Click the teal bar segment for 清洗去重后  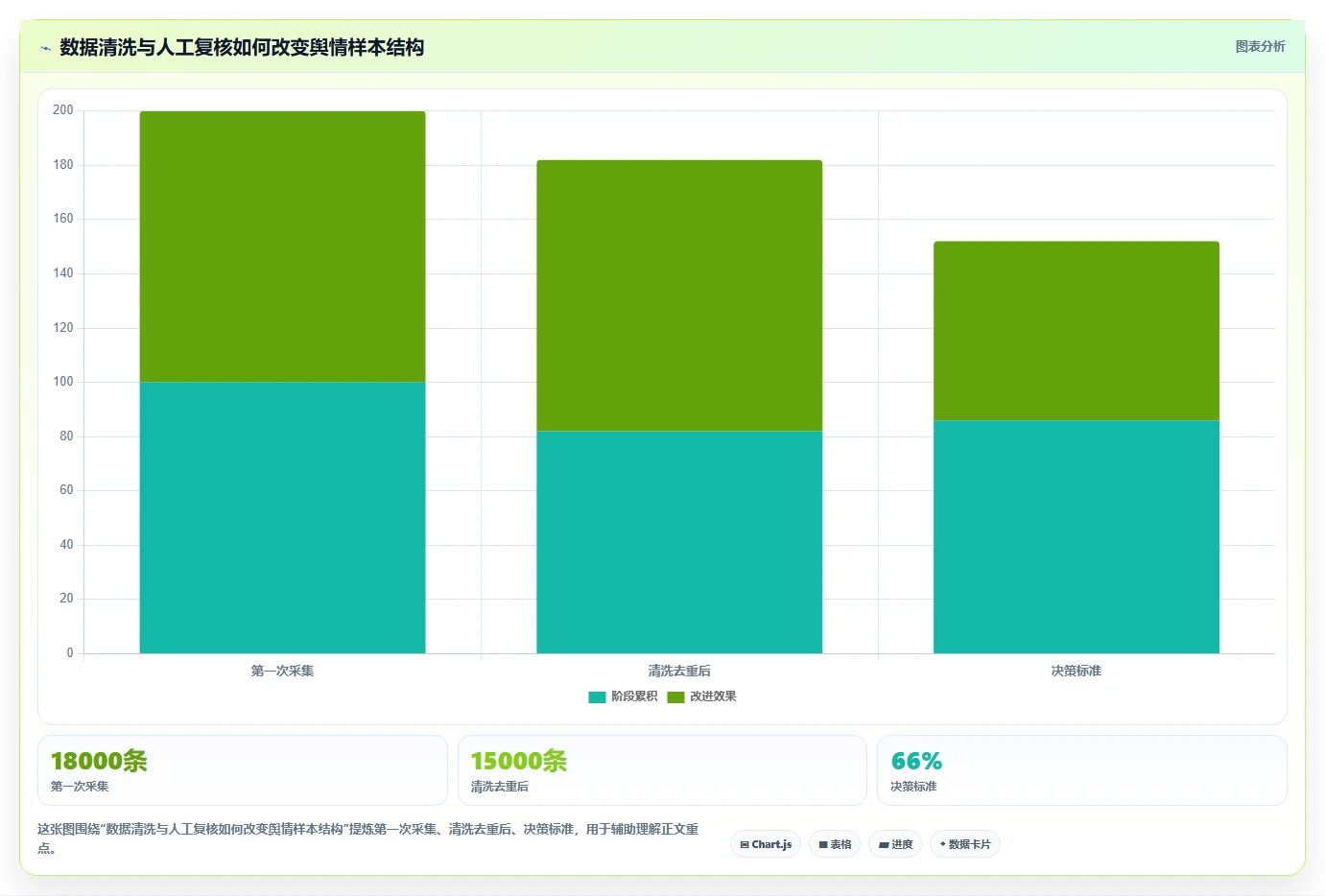coord(679,542)
